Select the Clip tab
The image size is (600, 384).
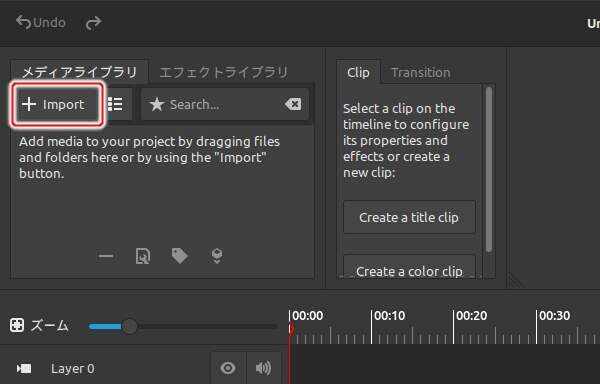pyautogui.click(x=358, y=72)
